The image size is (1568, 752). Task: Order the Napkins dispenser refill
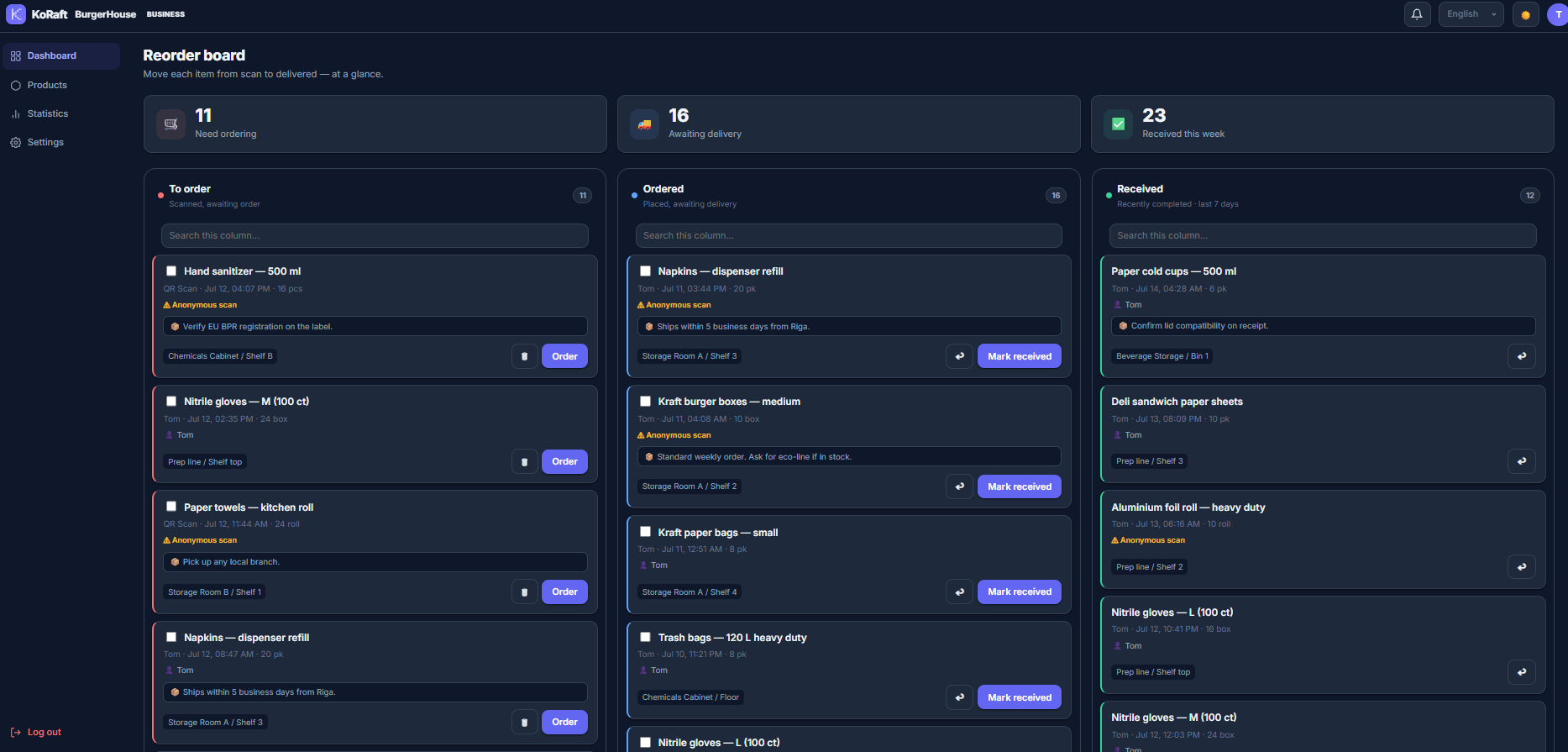click(564, 722)
